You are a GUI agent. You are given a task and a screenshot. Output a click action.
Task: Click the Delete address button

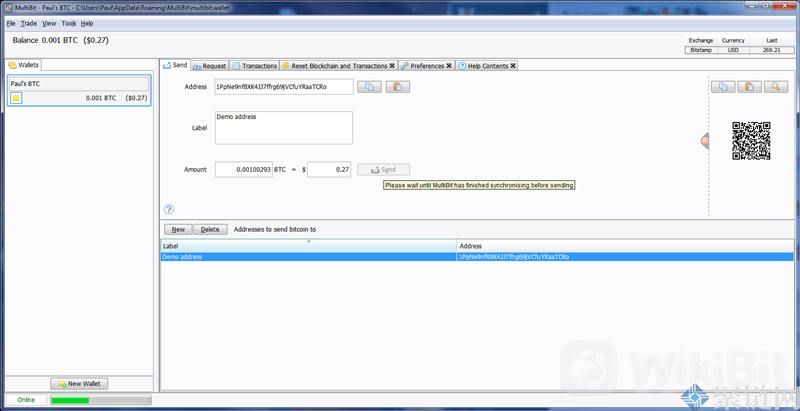210,229
